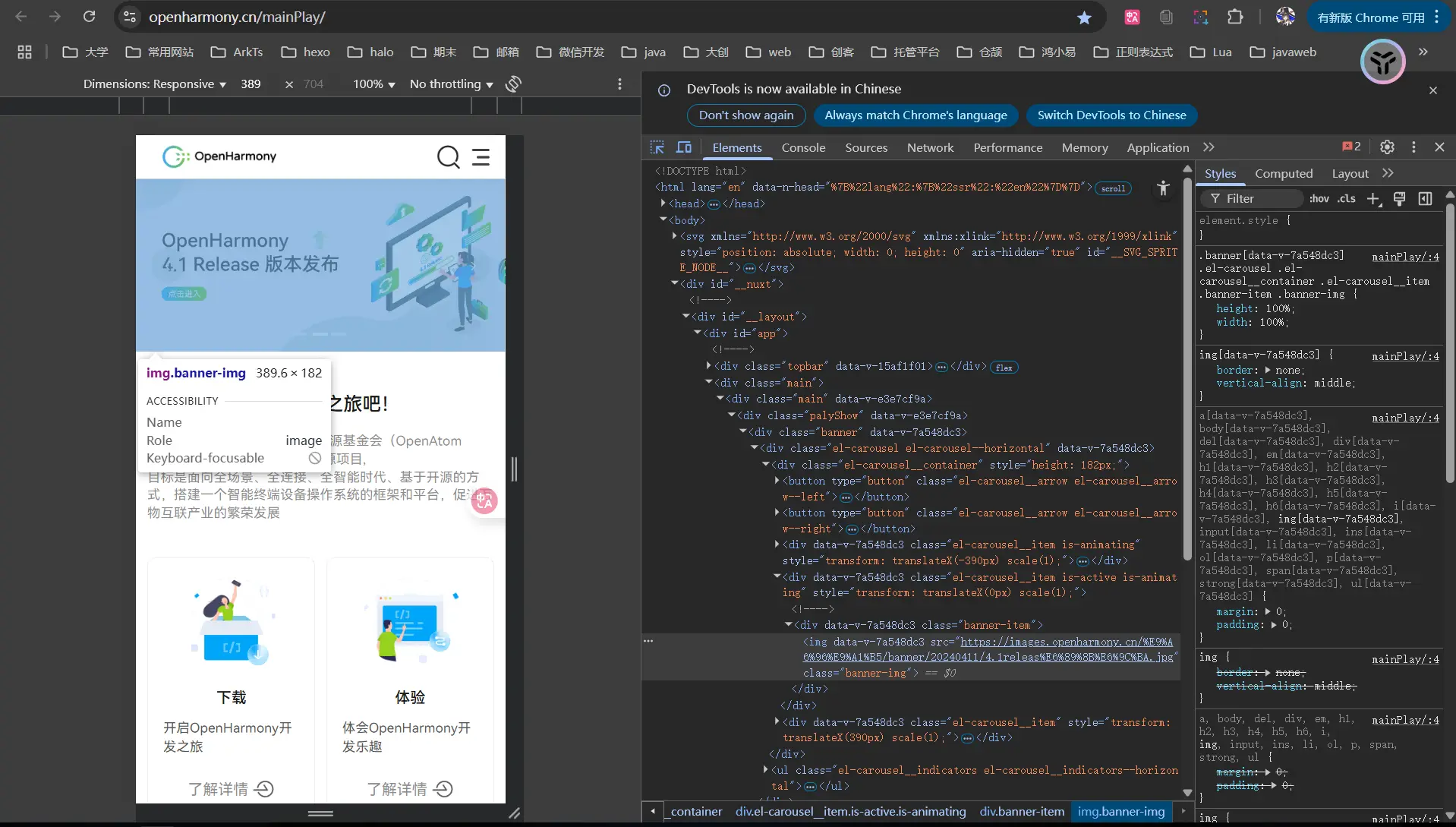
Task: Open DevTools settings gear
Action: [x=1387, y=147]
